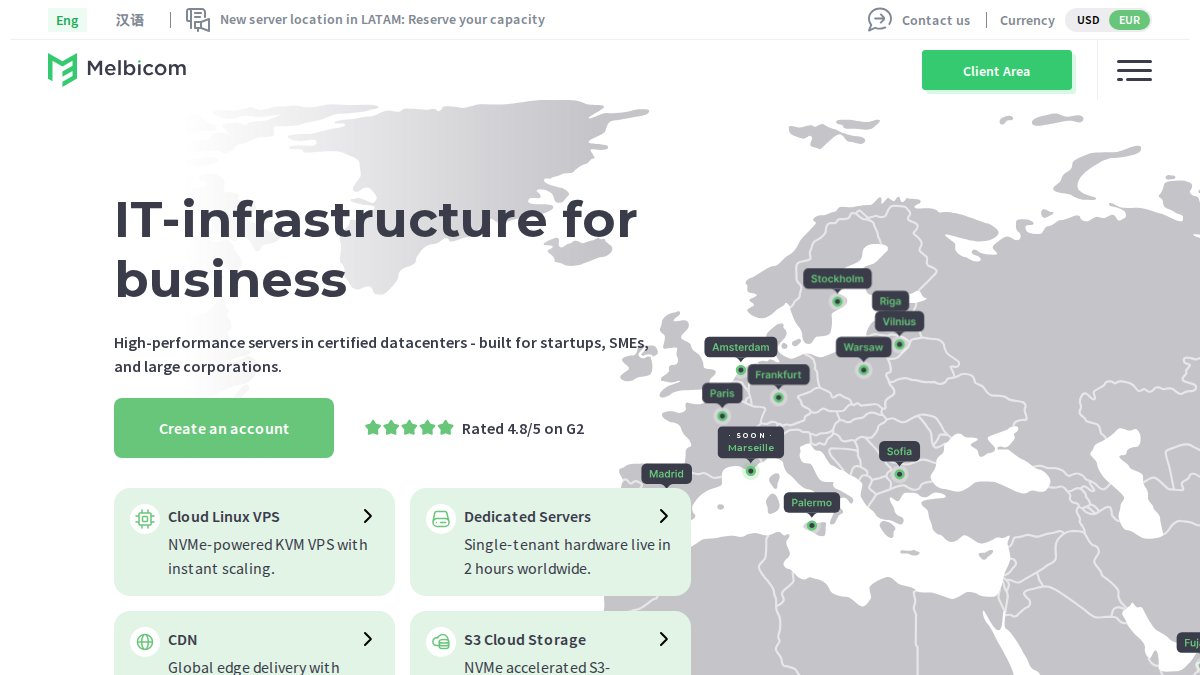The image size is (1200, 675).
Task: Open the Client Area
Action: (997, 70)
